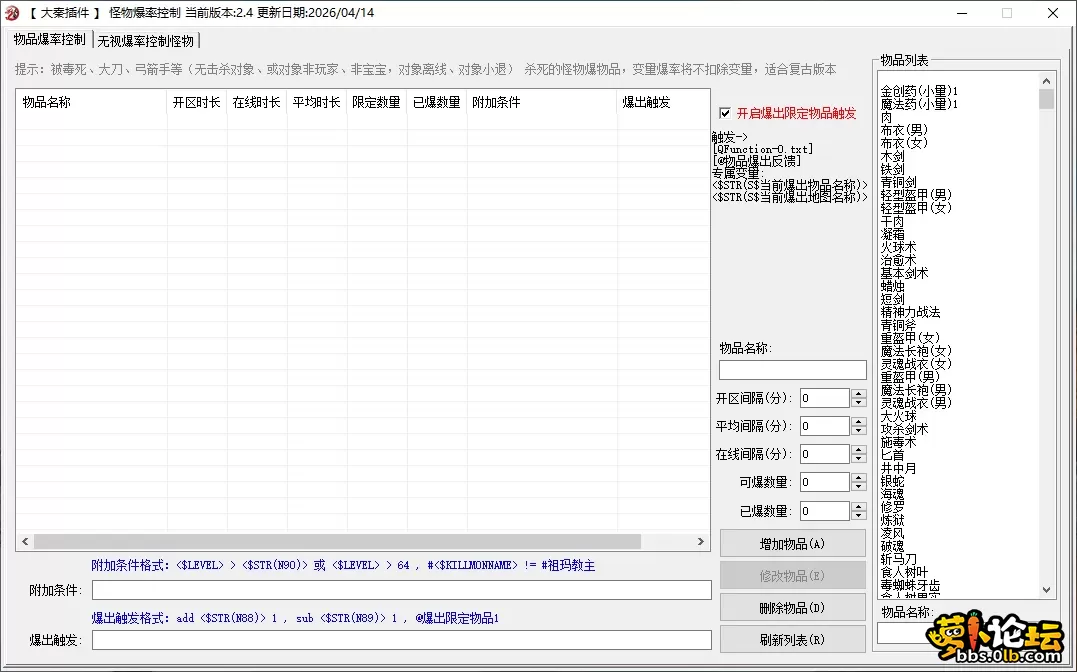Open the 无视爆率控制怪物 tab
The image size is (1077, 672).
pos(146,41)
